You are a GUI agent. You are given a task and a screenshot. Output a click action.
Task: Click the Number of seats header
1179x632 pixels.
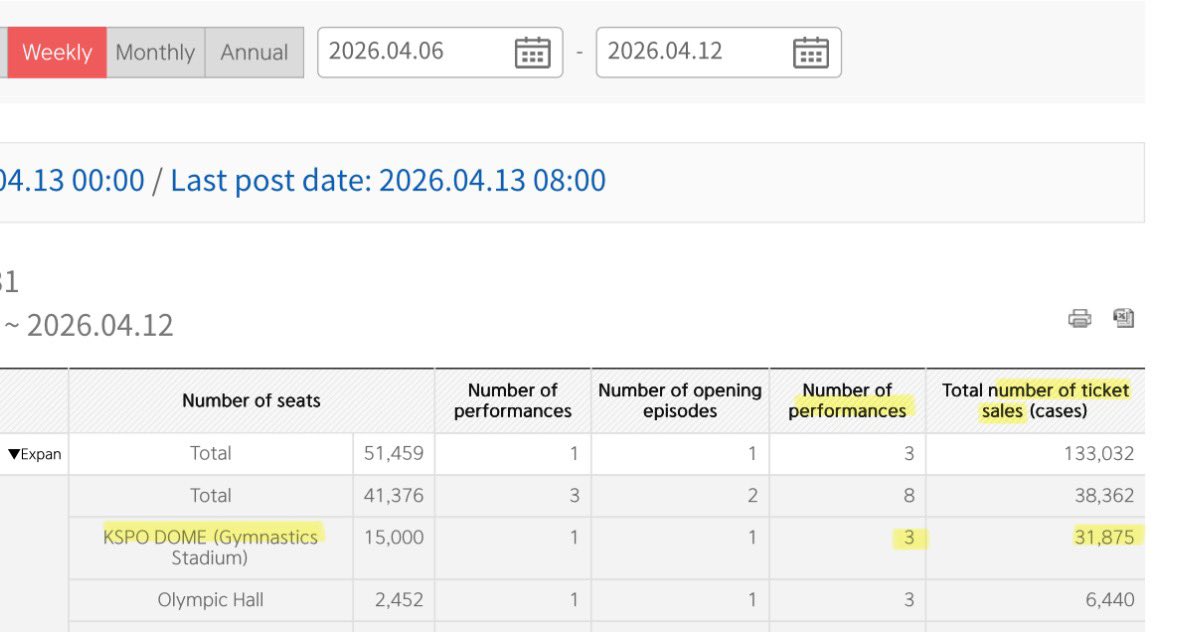pos(251,401)
